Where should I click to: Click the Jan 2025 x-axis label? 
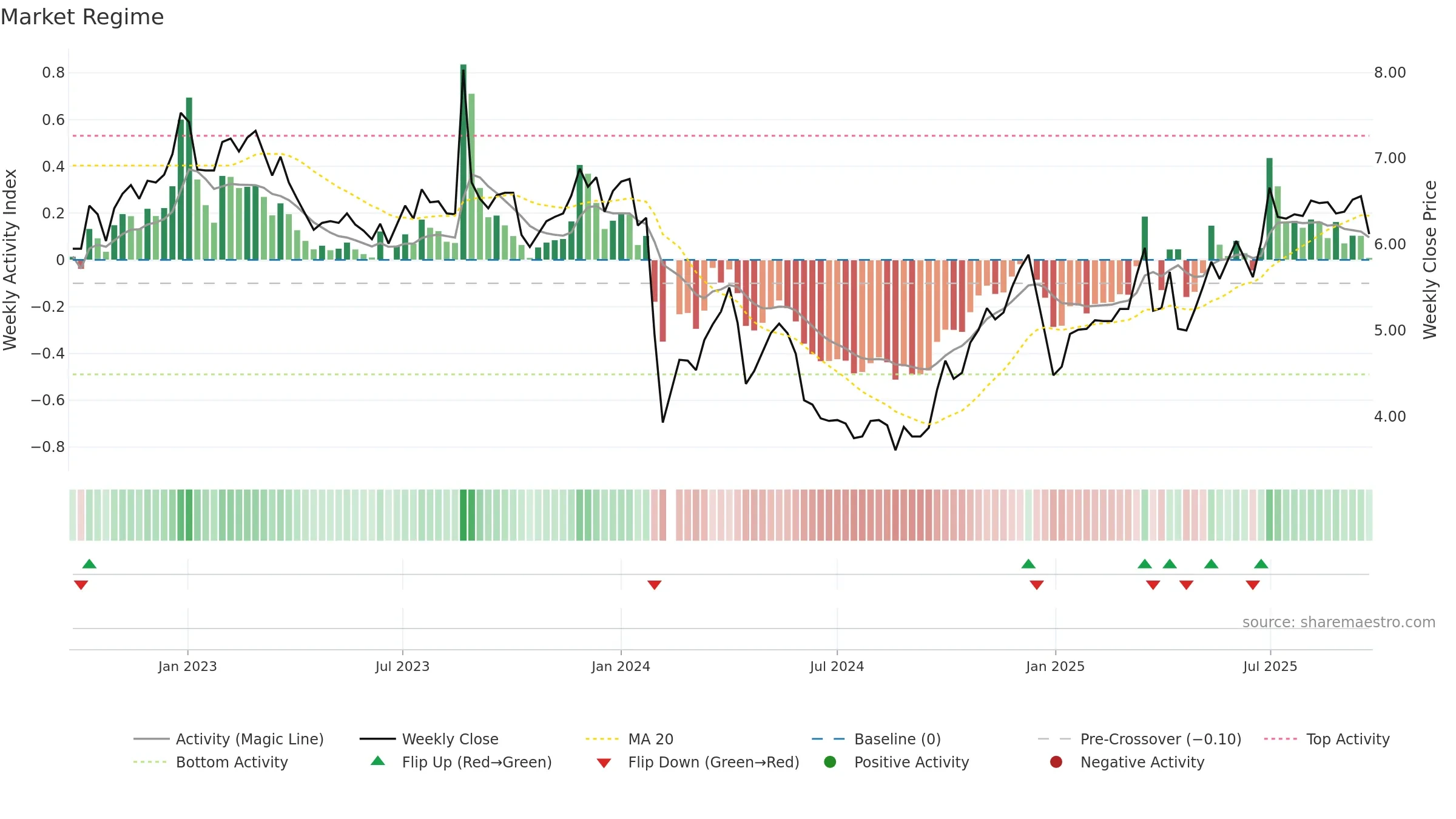[1055, 666]
